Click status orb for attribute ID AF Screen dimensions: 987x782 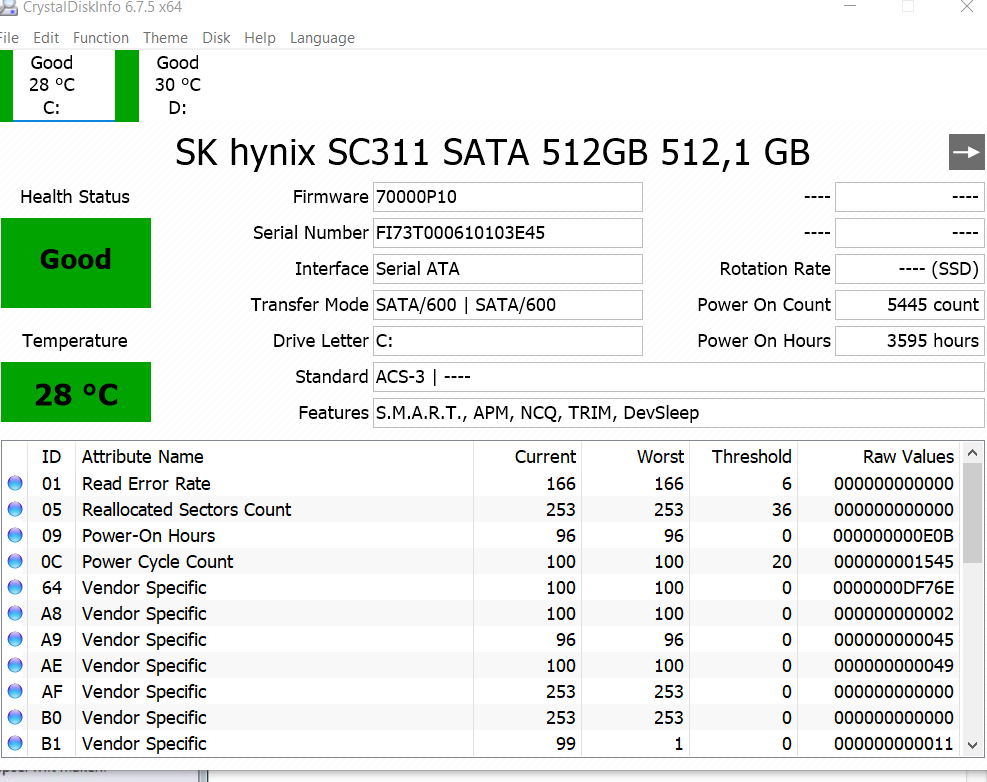pos(15,691)
